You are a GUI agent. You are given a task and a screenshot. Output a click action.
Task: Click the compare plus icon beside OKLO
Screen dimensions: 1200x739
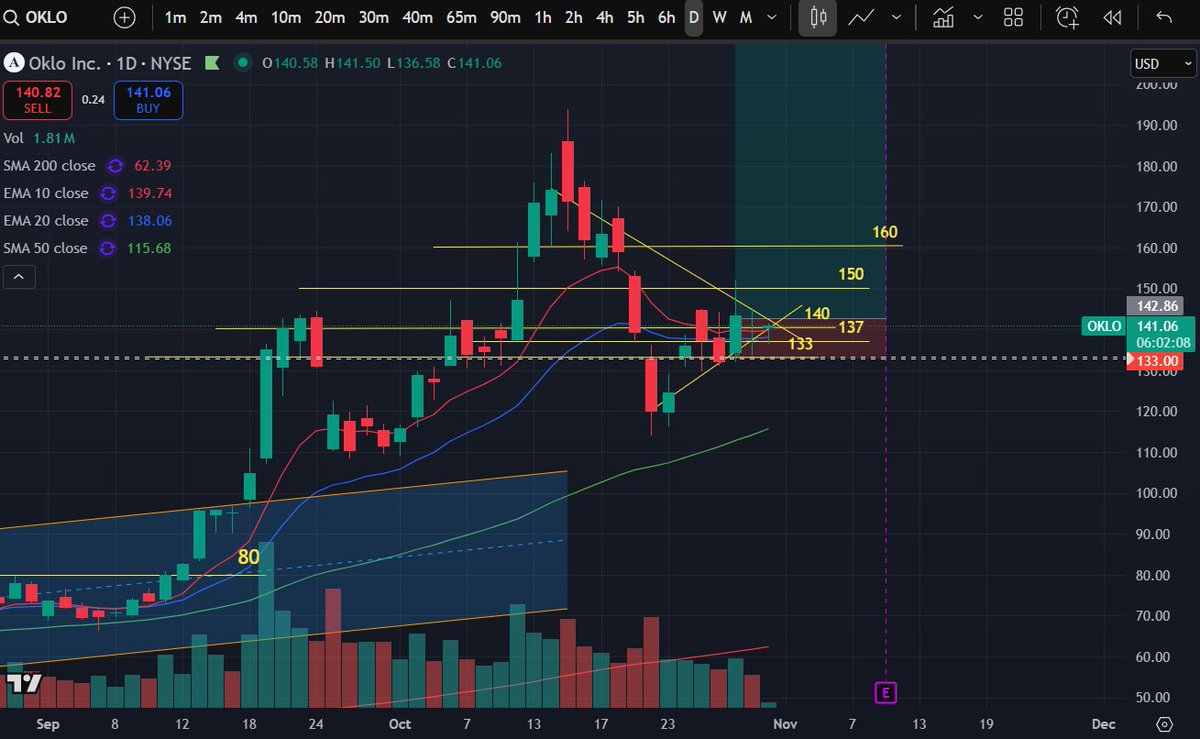click(x=122, y=17)
